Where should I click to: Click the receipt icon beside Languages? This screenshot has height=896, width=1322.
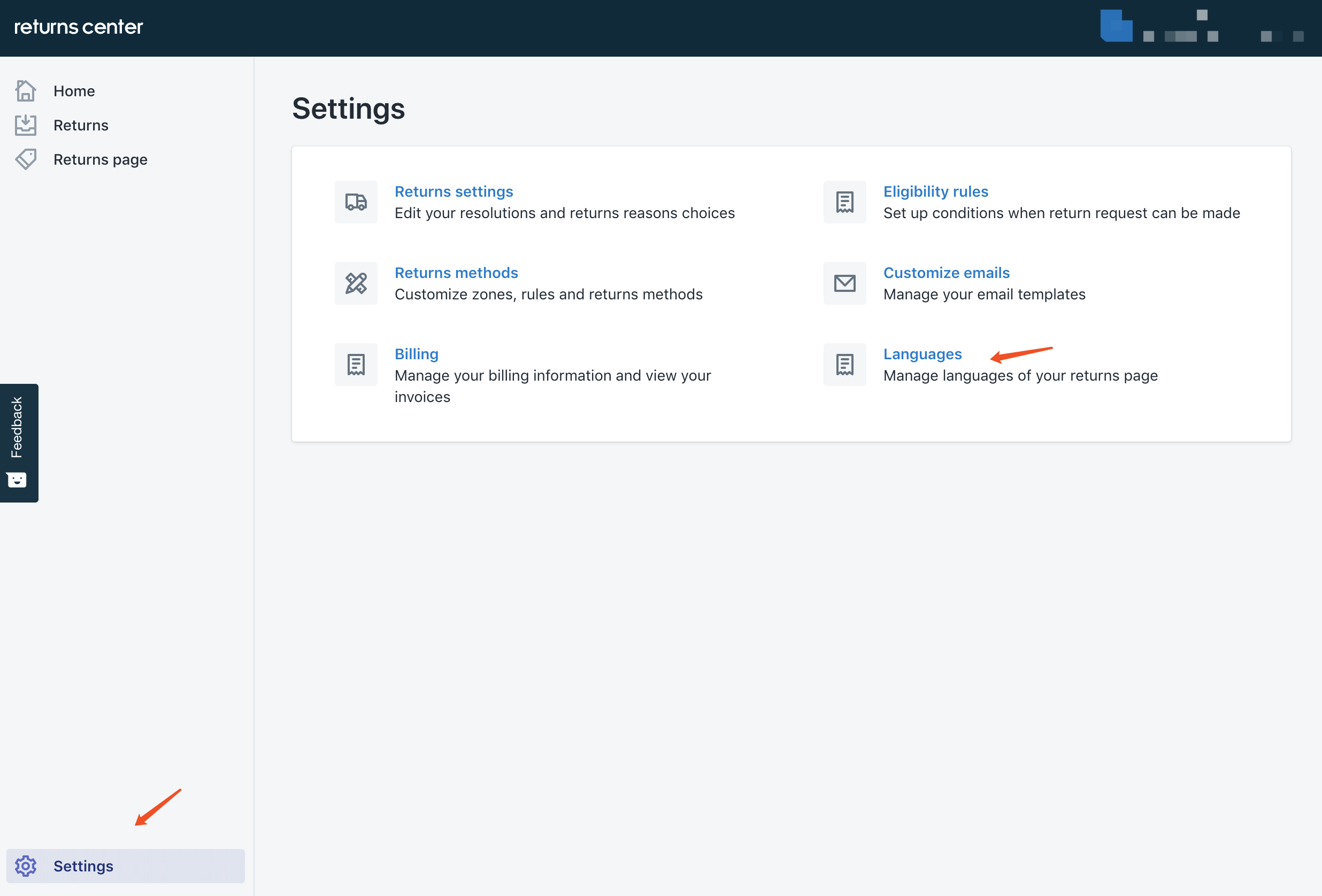[845, 365]
